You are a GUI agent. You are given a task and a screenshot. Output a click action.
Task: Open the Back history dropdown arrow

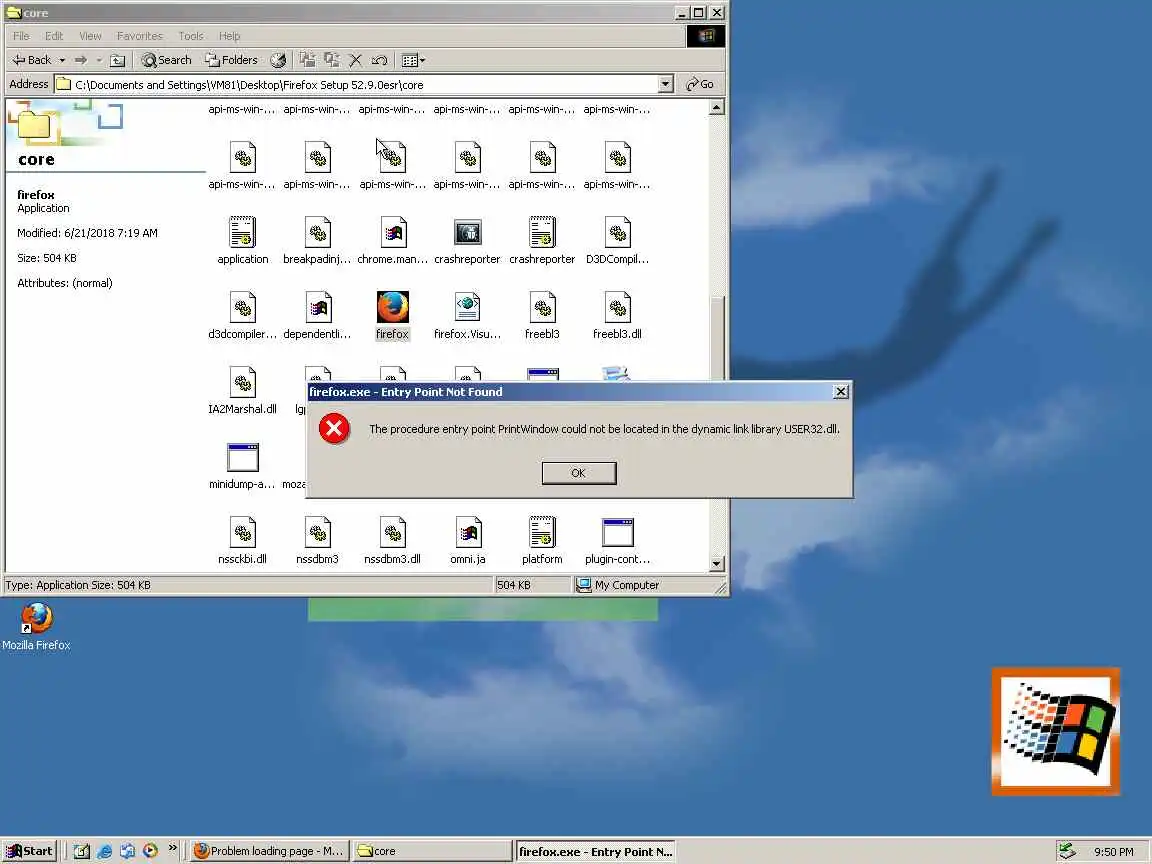[62, 60]
